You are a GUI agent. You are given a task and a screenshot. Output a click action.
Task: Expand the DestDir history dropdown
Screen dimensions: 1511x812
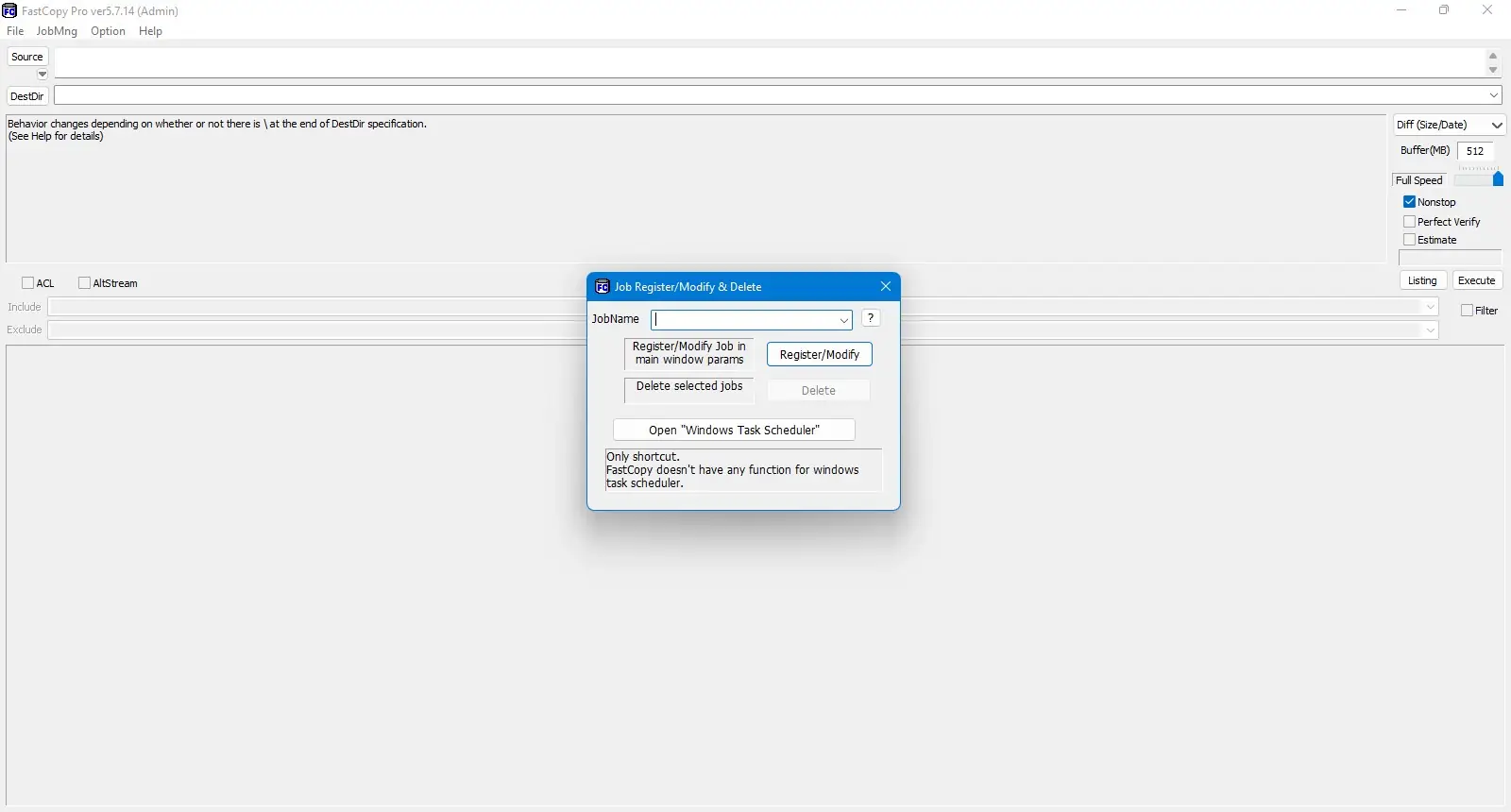click(1494, 95)
